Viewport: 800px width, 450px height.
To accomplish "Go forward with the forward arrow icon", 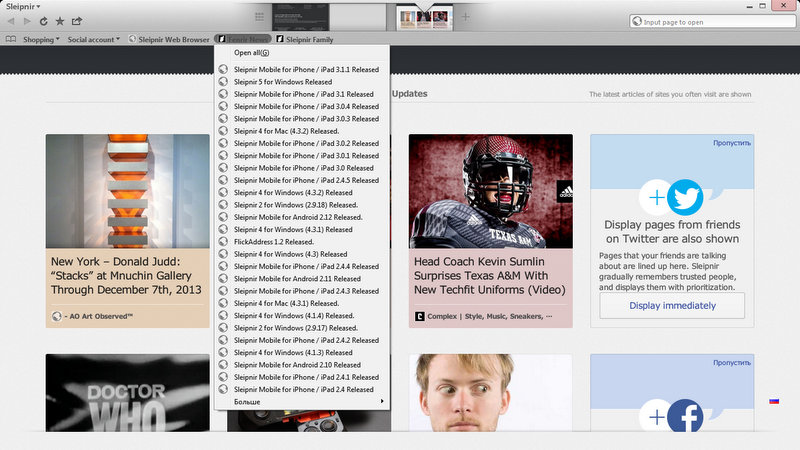I will tap(27, 21).
